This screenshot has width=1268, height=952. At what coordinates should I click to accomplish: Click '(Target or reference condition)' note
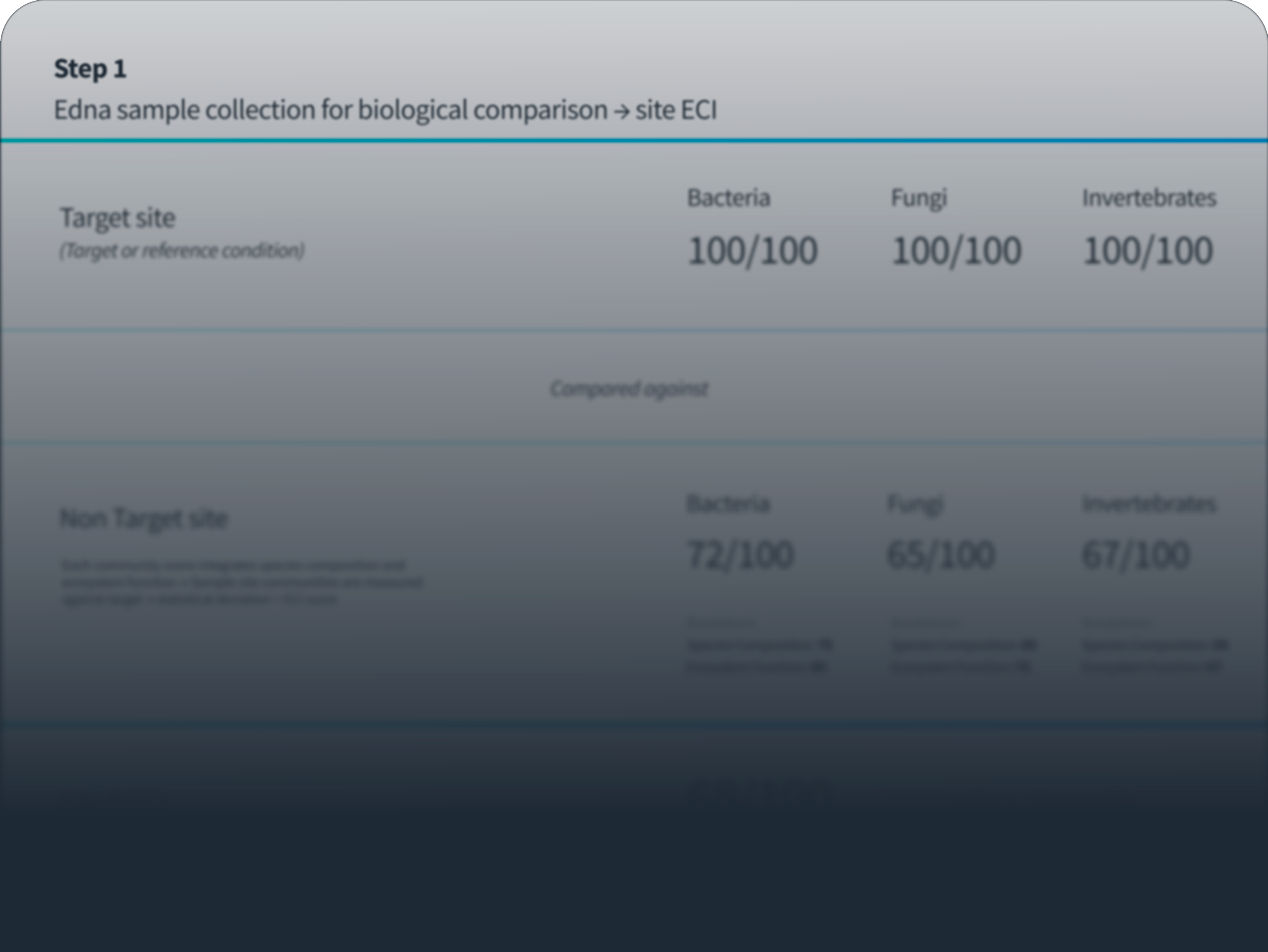point(182,250)
